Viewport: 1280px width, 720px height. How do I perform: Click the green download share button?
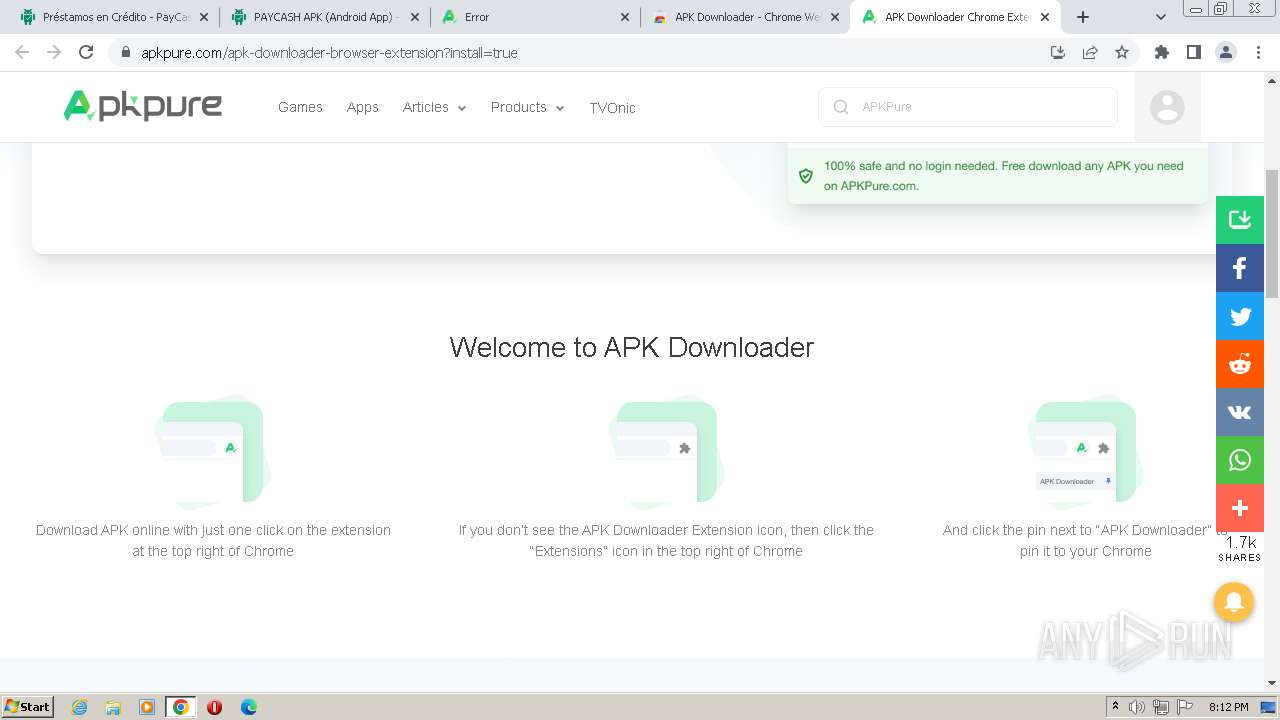pyautogui.click(x=1240, y=220)
